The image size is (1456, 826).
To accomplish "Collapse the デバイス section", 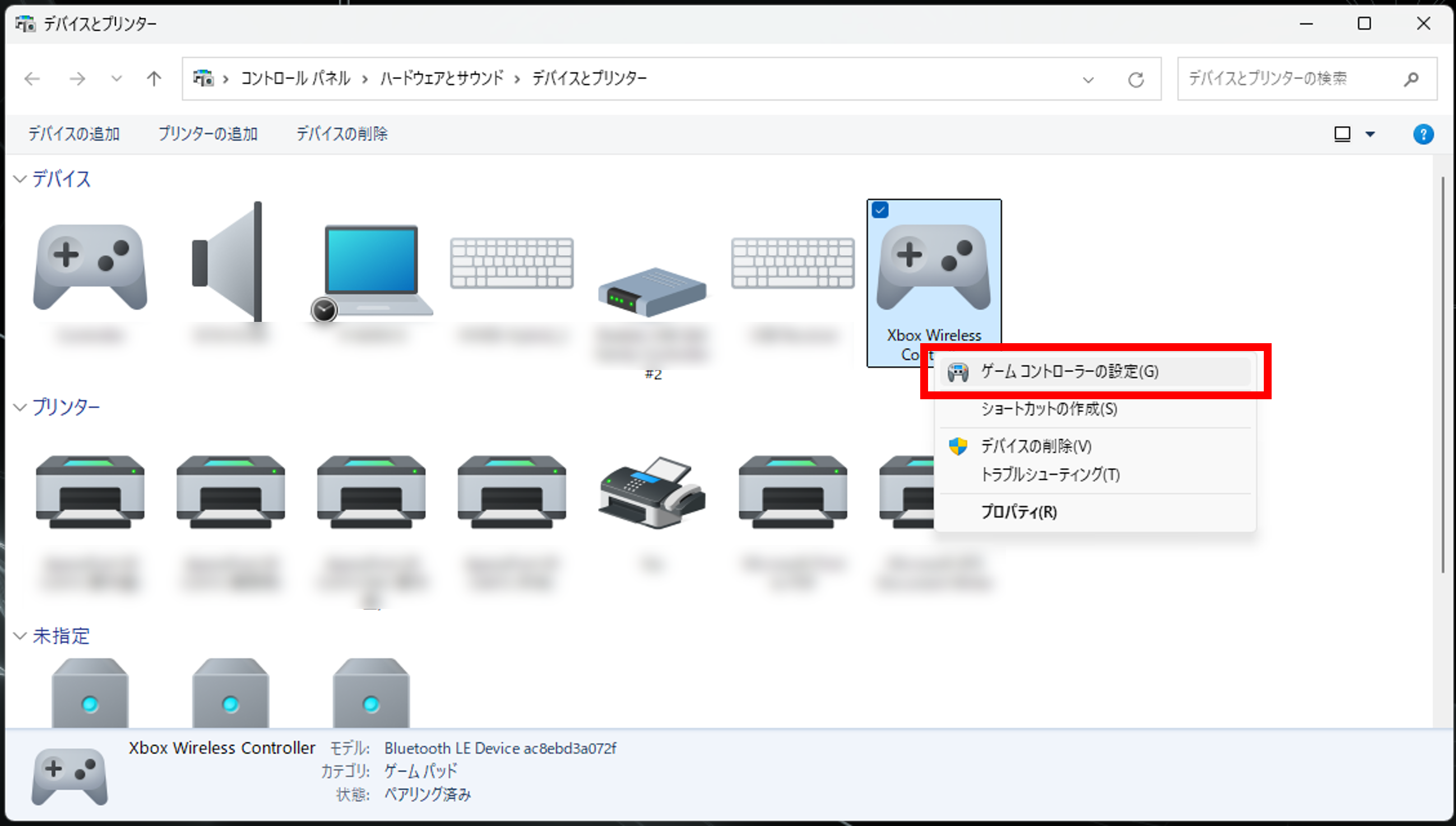I will pos(19,179).
